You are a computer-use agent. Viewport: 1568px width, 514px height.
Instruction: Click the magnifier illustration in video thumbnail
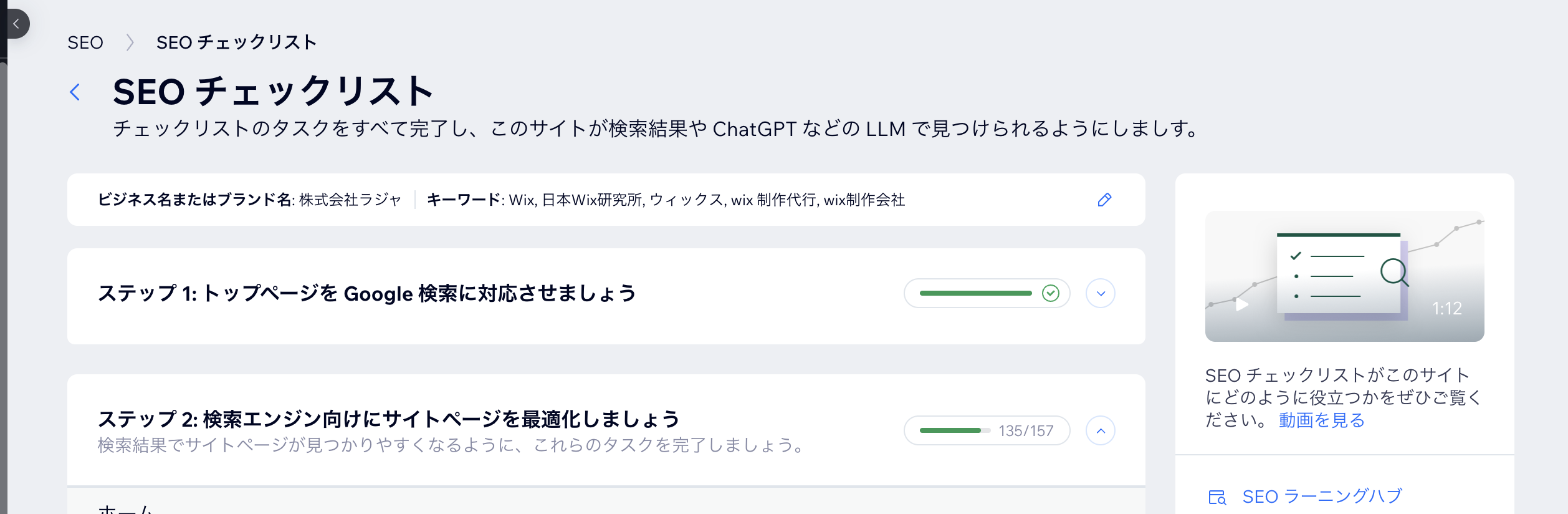coord(1394,272)
